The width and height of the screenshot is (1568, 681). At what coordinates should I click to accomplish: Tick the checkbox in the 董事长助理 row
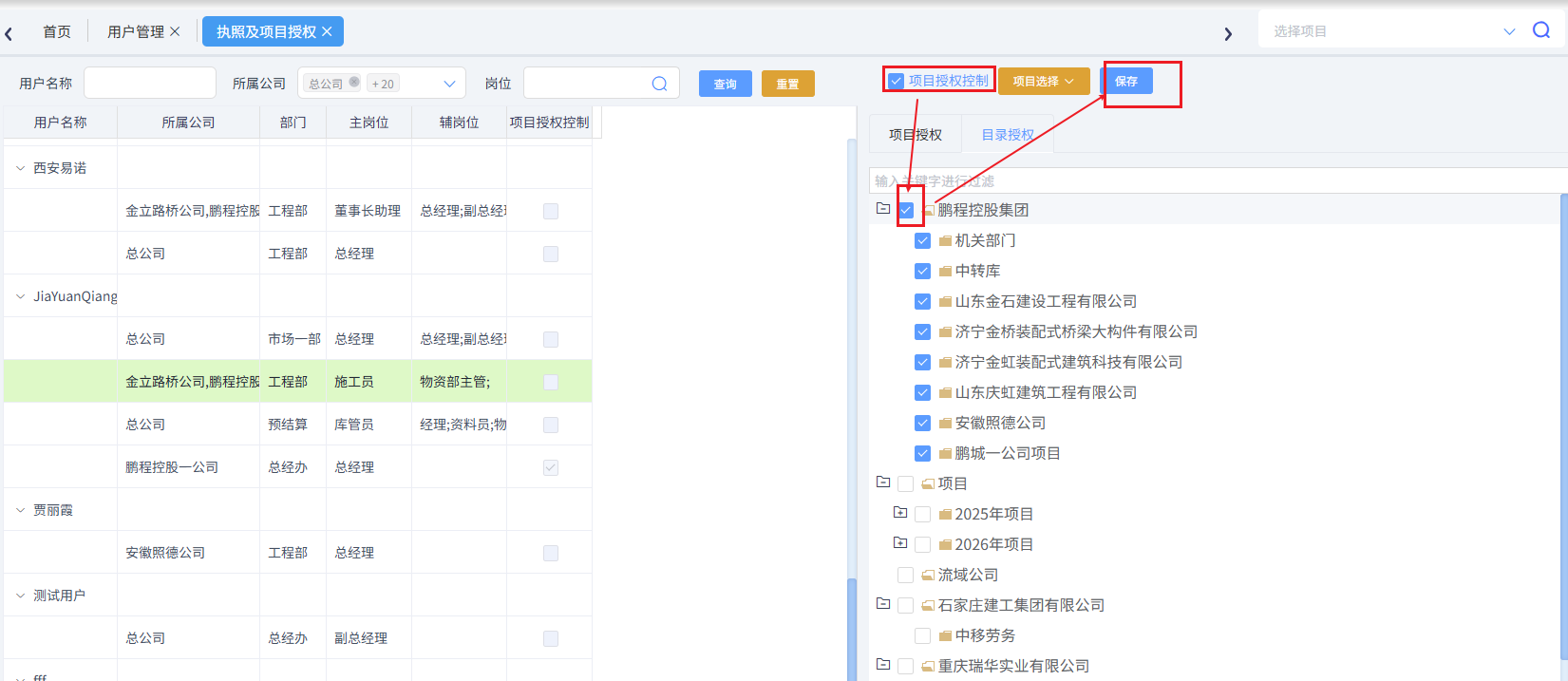tap(551, 211)
